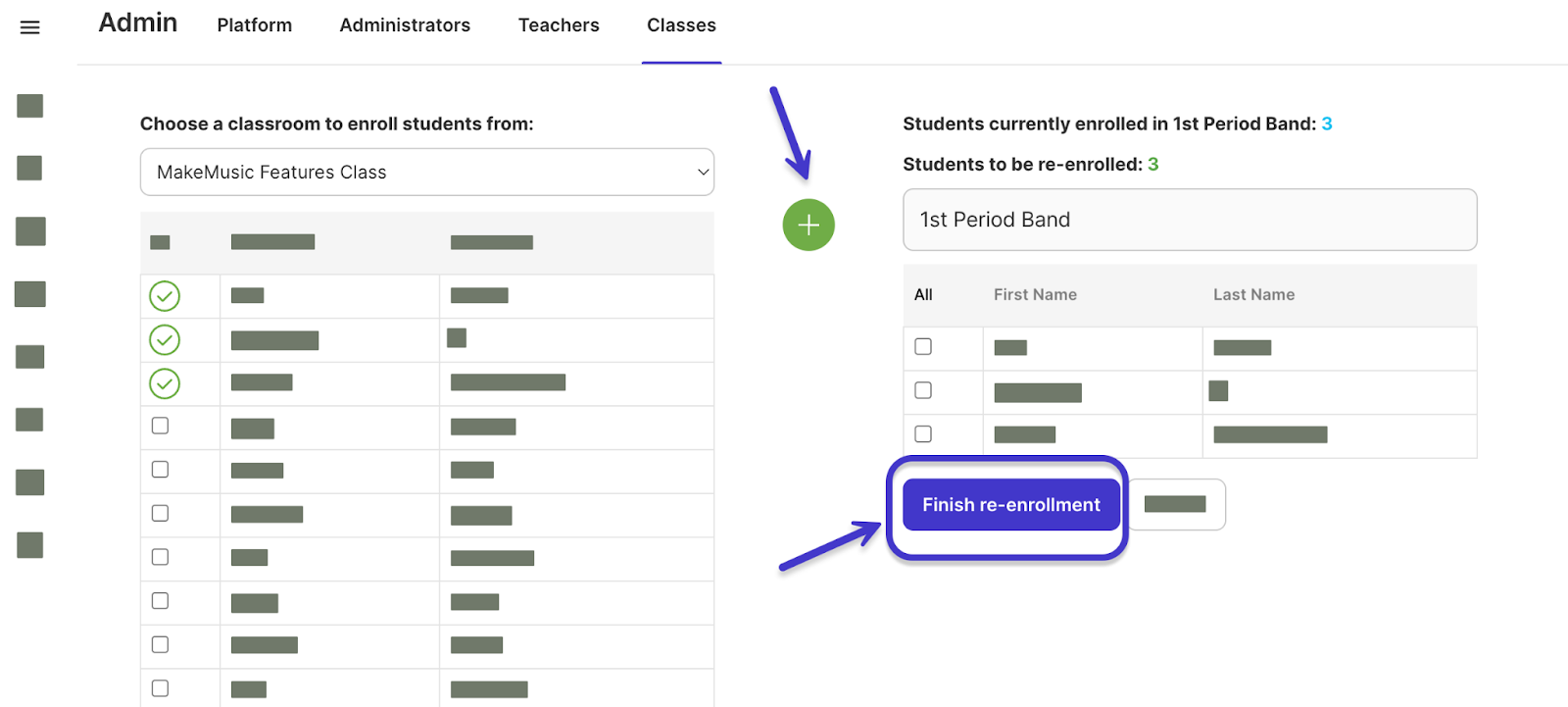Select the Classes tab
This screenshot has height=707, width=1568.
[681, 25]
